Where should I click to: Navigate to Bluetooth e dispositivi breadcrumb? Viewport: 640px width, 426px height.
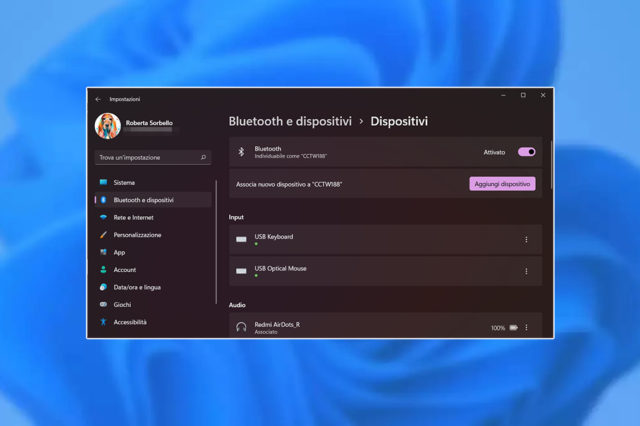(290, 122)
